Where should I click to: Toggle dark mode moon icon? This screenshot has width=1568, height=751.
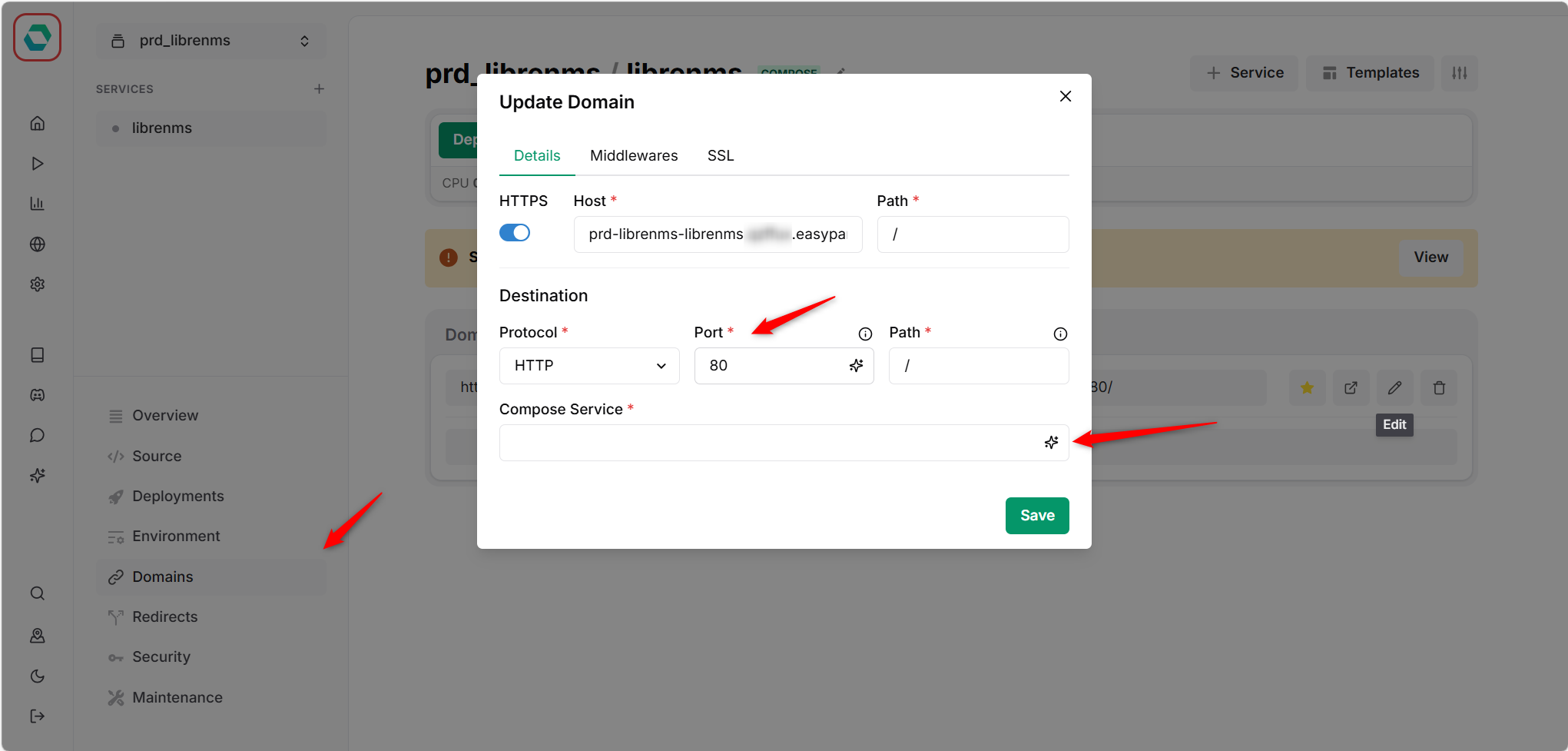coord(37,676)
